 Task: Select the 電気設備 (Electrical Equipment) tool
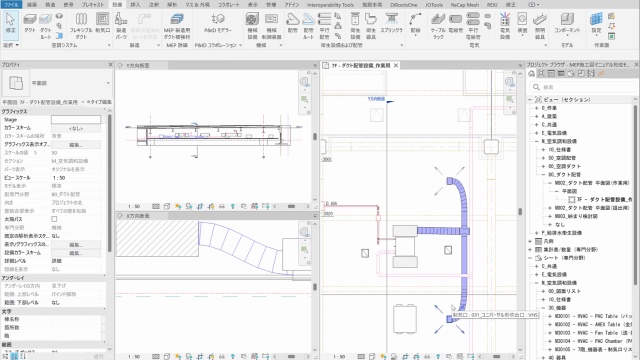tap(505, 26)
